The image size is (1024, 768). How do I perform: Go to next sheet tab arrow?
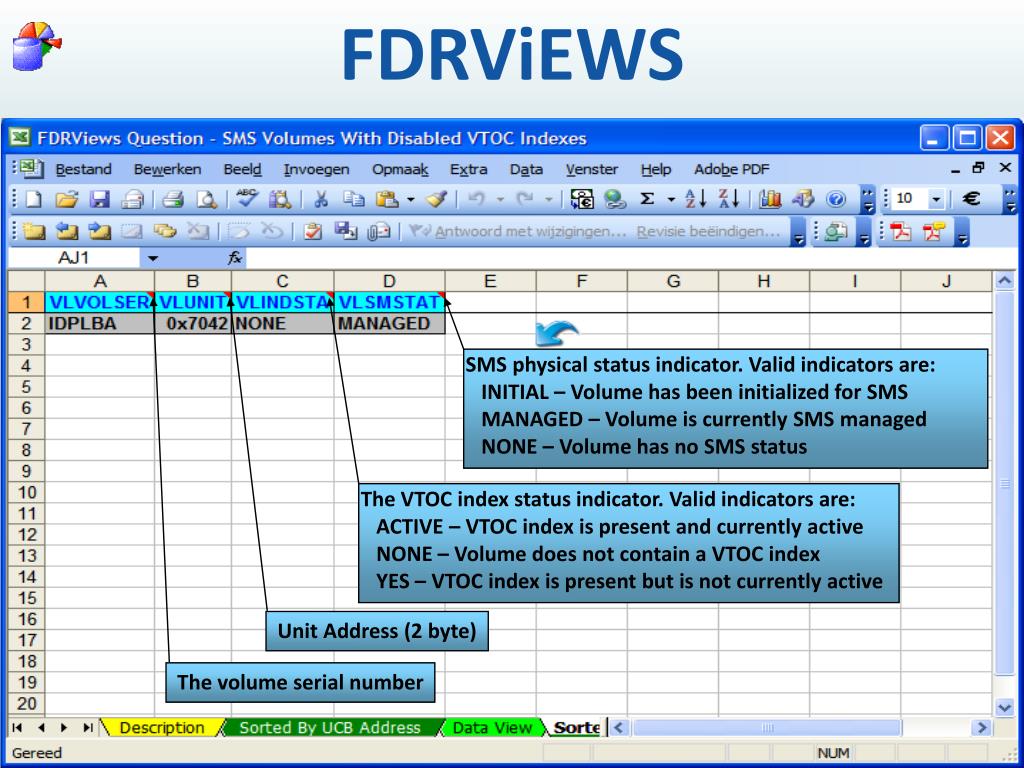pyautogui.click(x=64, y=728)
